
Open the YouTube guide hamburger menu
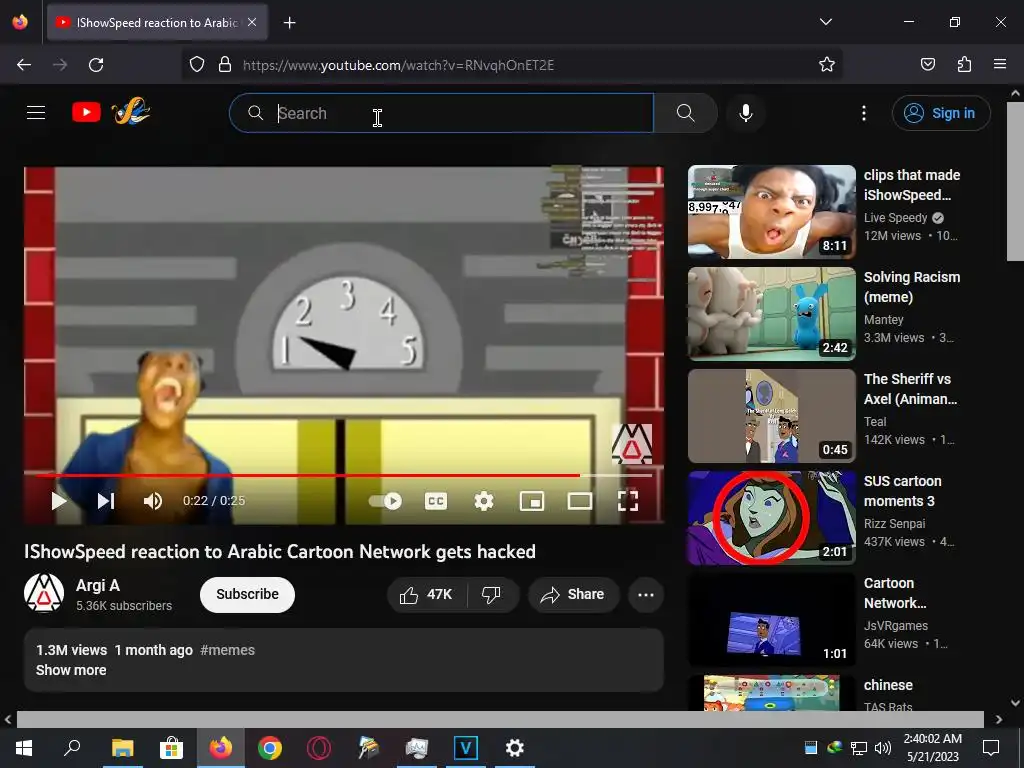36,112
